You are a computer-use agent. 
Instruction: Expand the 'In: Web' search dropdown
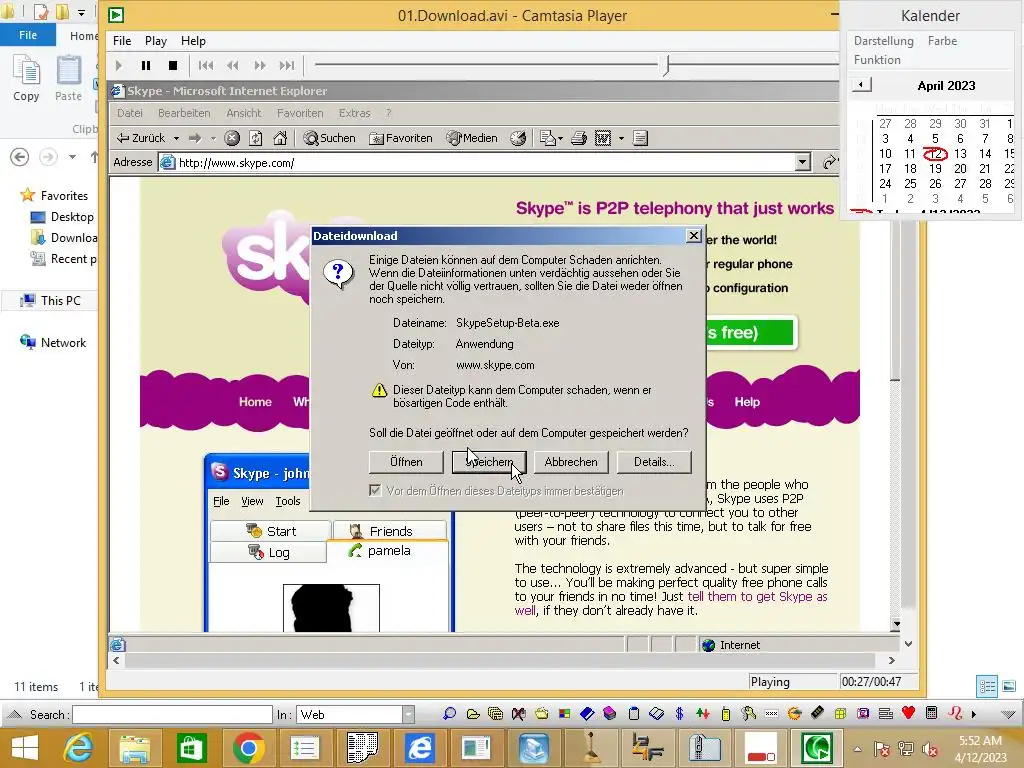click(408, 714)
